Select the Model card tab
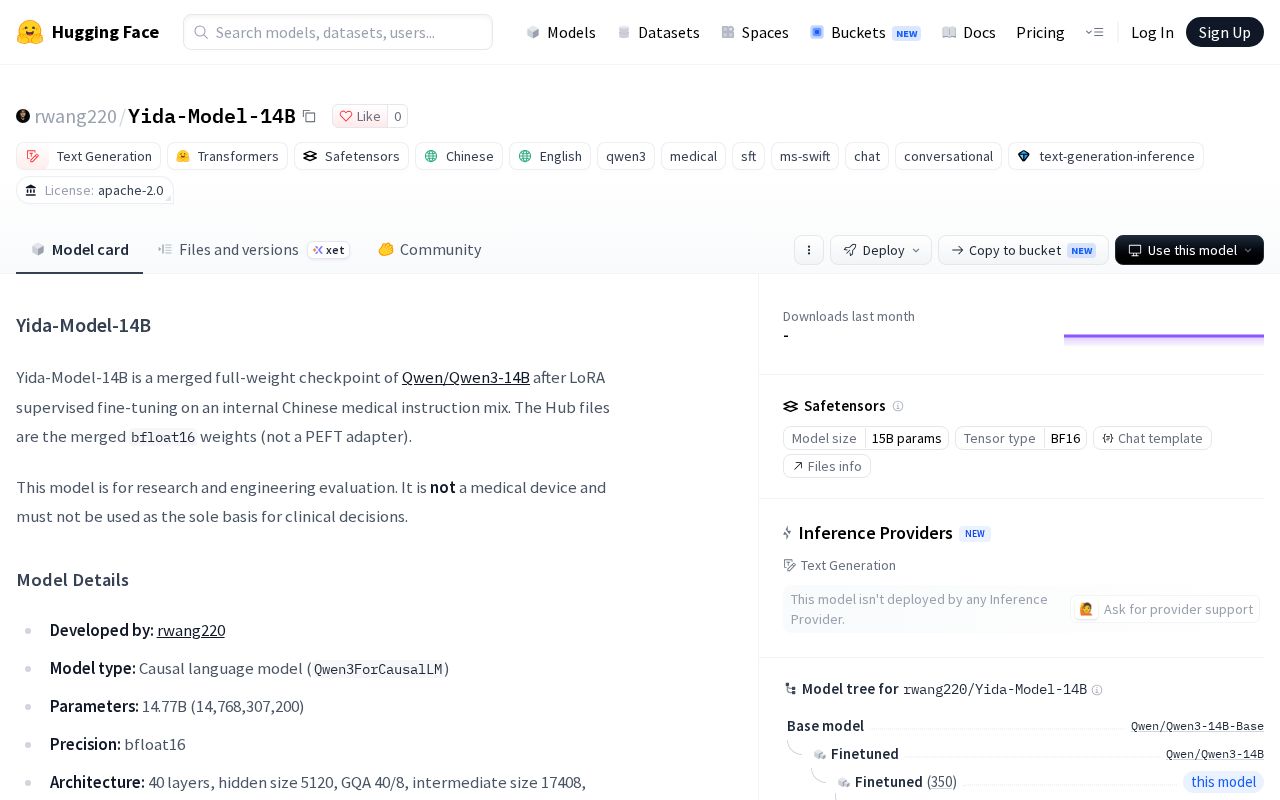This screenshot has height=800, width=1280. [x=80, y=250]
